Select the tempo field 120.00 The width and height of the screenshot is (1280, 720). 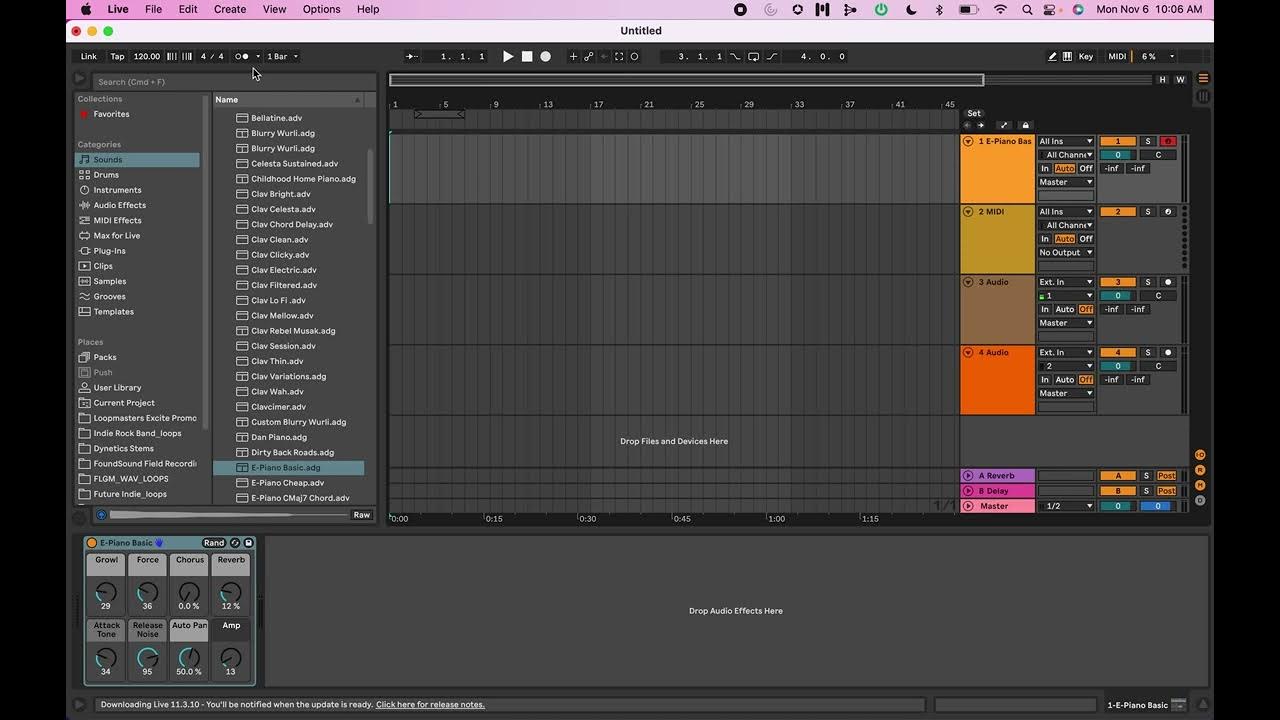pyautogui.click(x=146, y=57)
